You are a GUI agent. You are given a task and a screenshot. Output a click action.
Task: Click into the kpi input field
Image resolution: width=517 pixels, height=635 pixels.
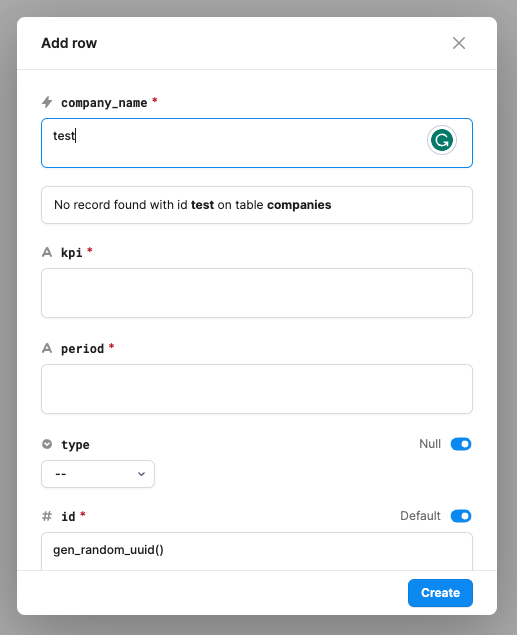tap(257, 293)
